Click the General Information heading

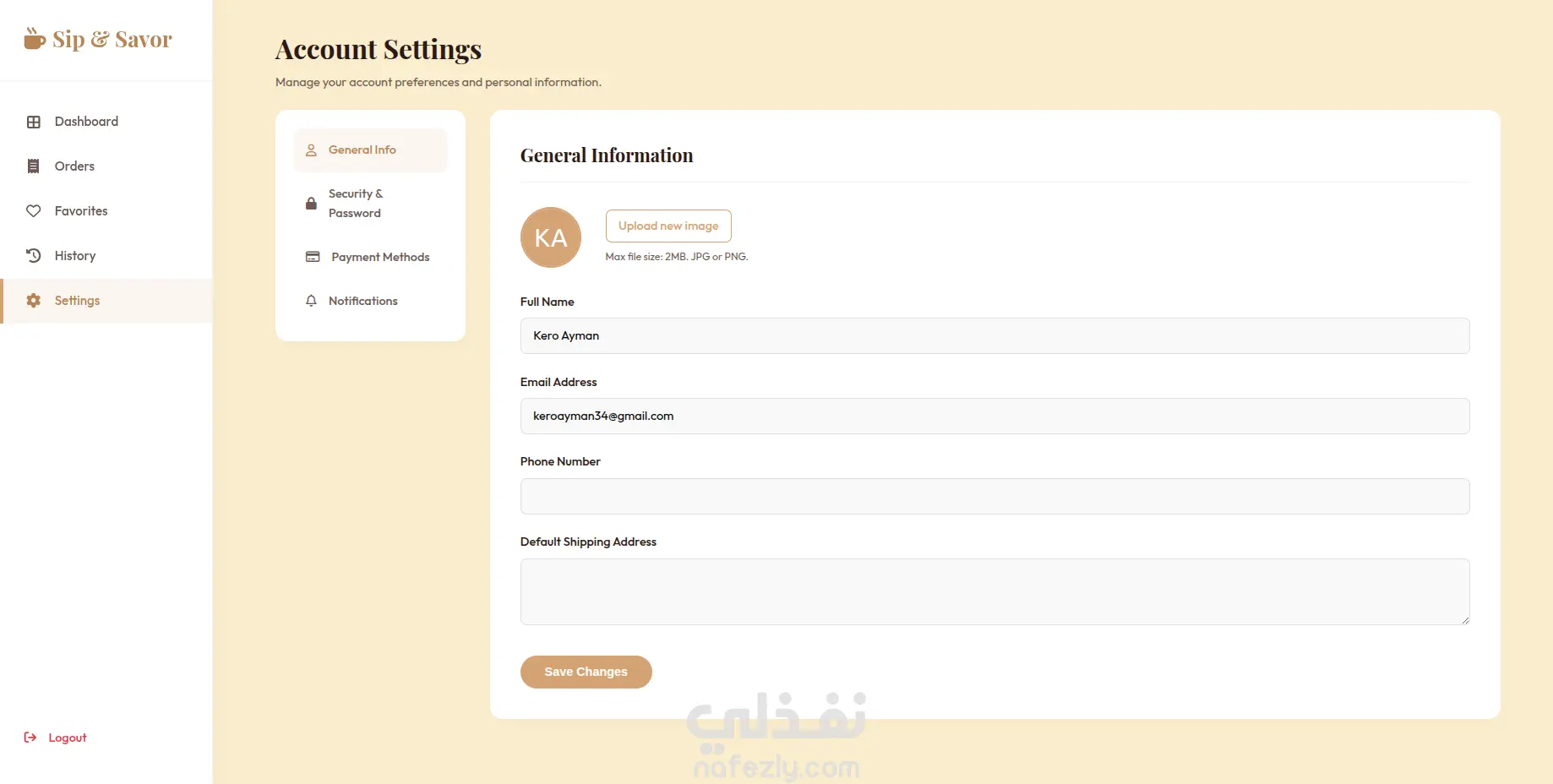tap(607, 155)
